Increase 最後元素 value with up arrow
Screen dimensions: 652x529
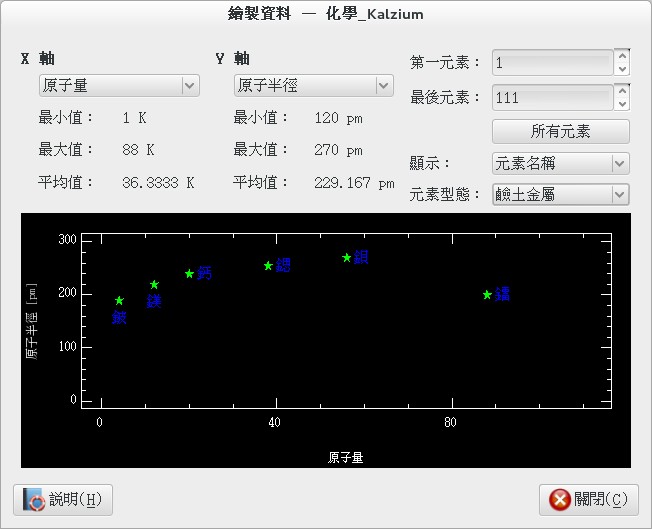point(622,91)
